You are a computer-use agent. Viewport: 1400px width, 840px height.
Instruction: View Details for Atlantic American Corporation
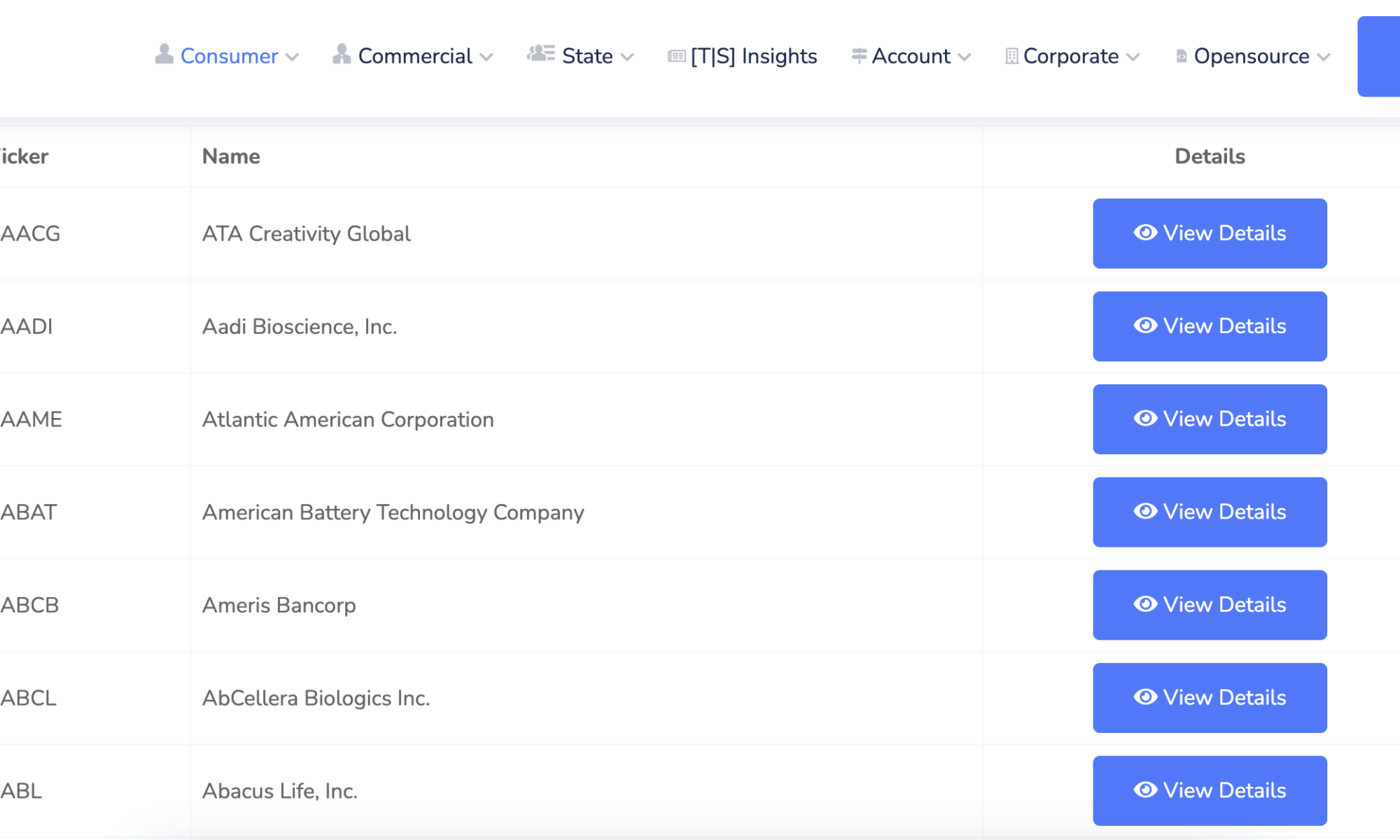[x=1210, y=419]
